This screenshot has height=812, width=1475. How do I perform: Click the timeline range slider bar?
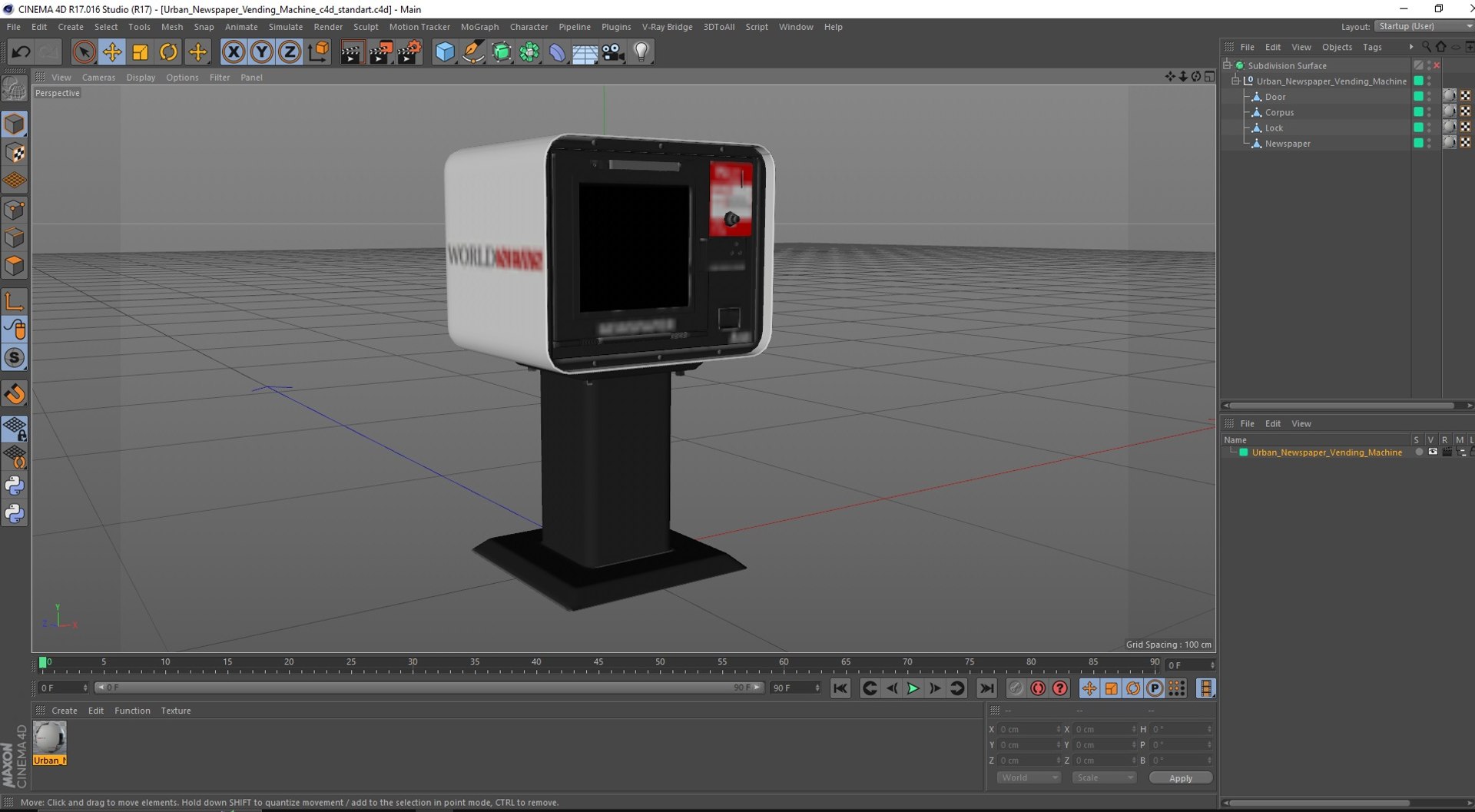click(x=429, y=688)
